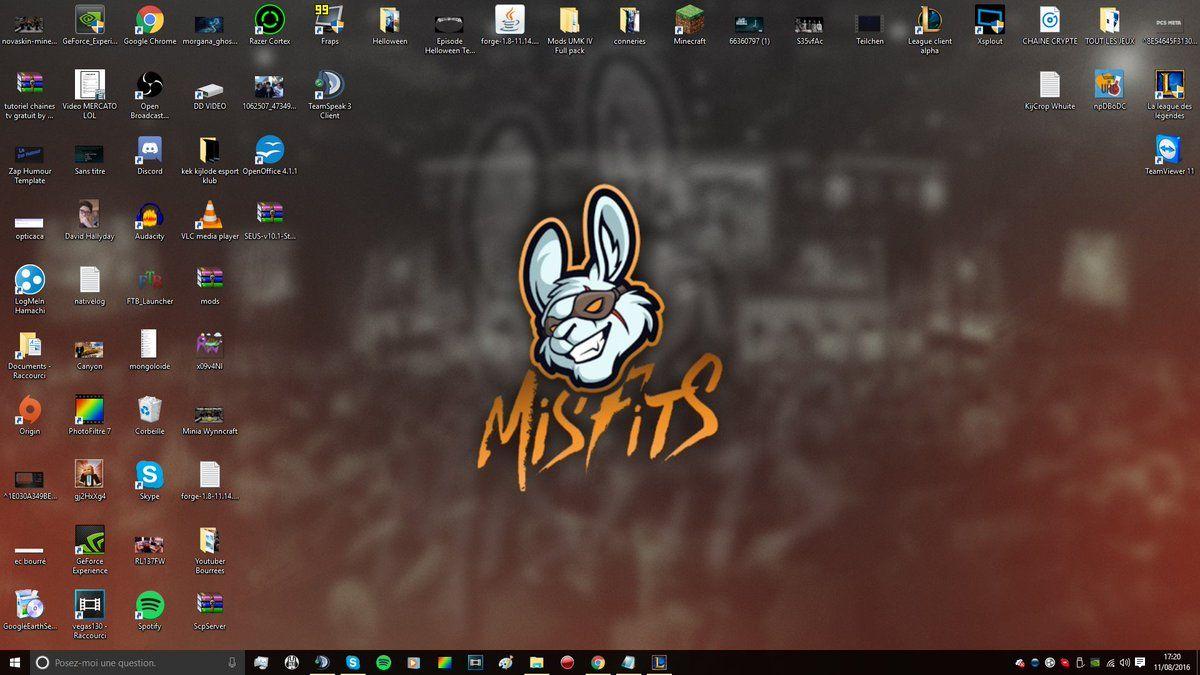Open the Start menu
The image size is (1200, 675).
coord(13,662)
